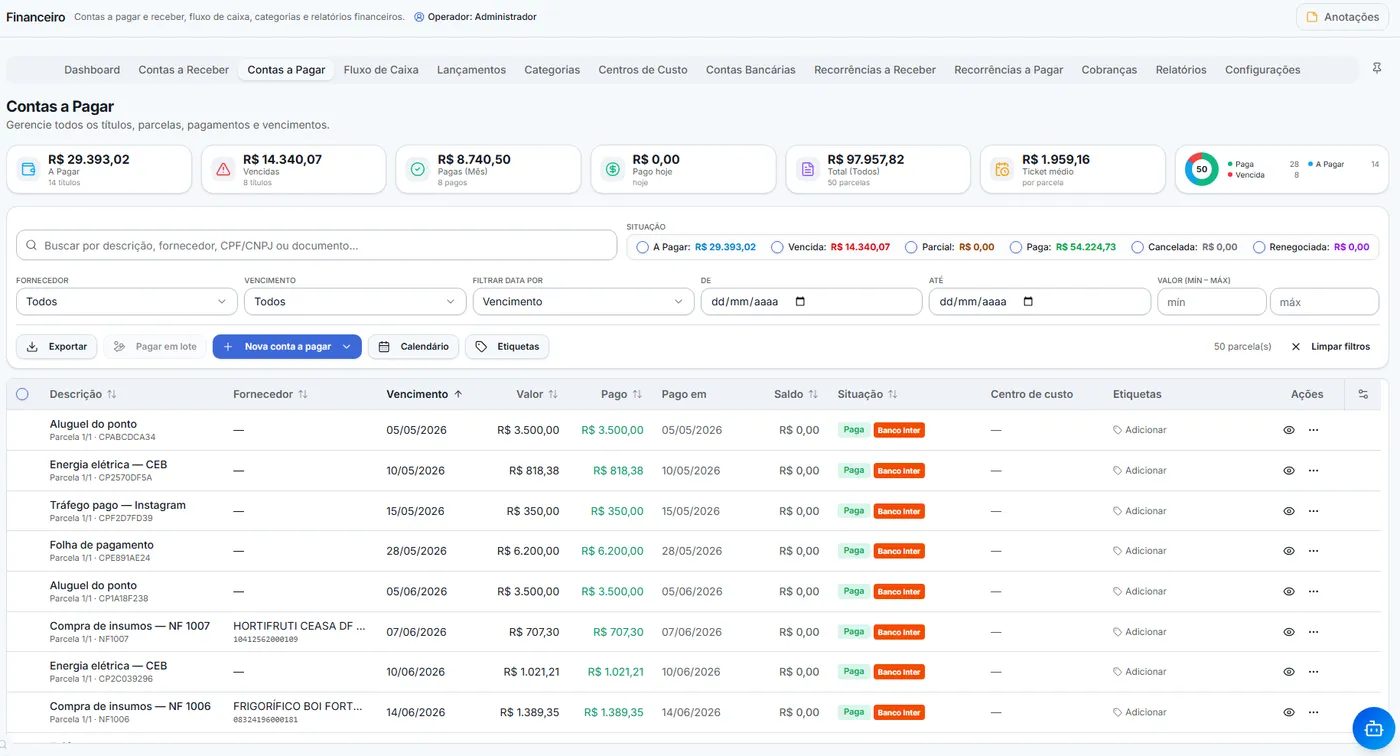Click tag icon in Energia elétrica 10/05/2026 row
The height and width of the screenshot is (756, 1400).
click(1117, 470)
